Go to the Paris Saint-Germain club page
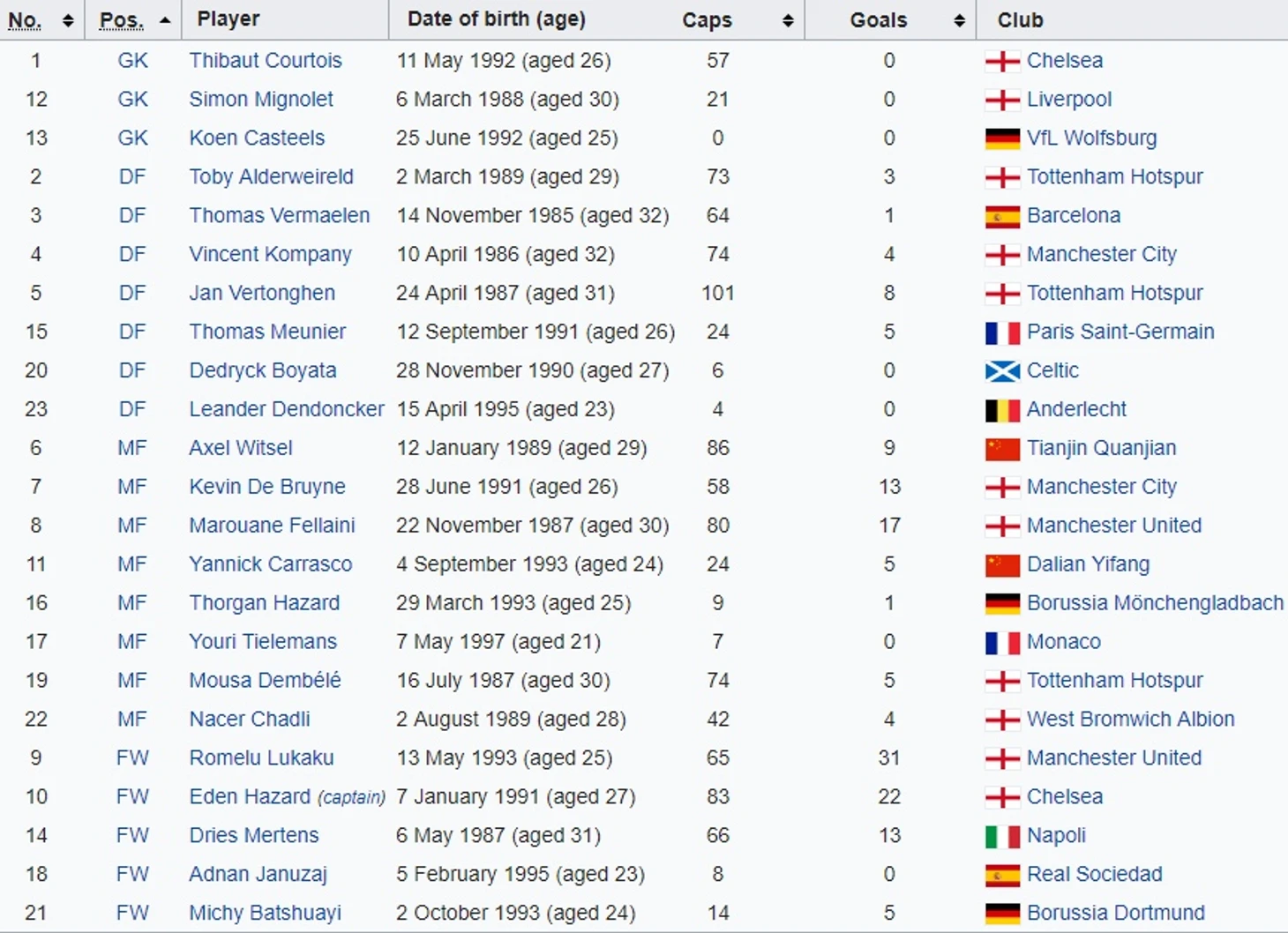Viewport: 1288px width, 933px height. point(1120,332)
